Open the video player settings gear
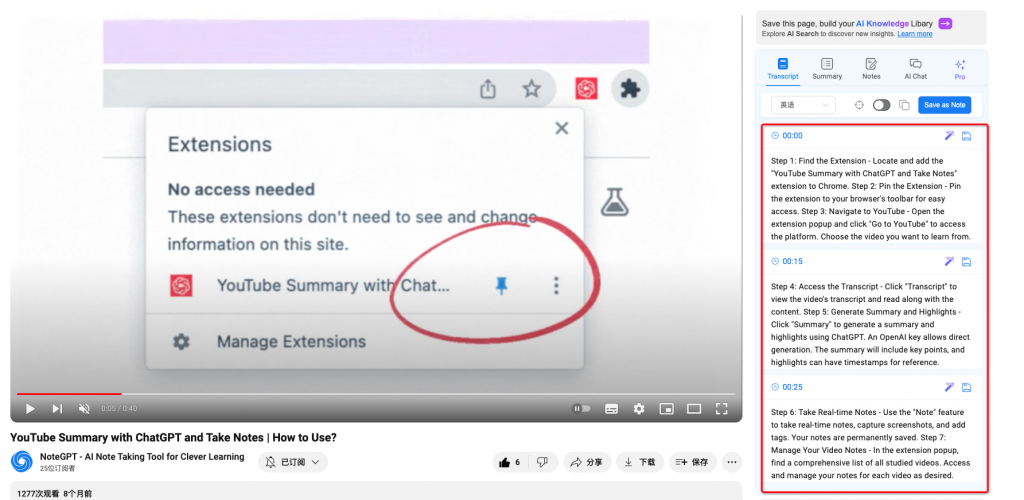 pyautogui.click(x=639, y=409)
